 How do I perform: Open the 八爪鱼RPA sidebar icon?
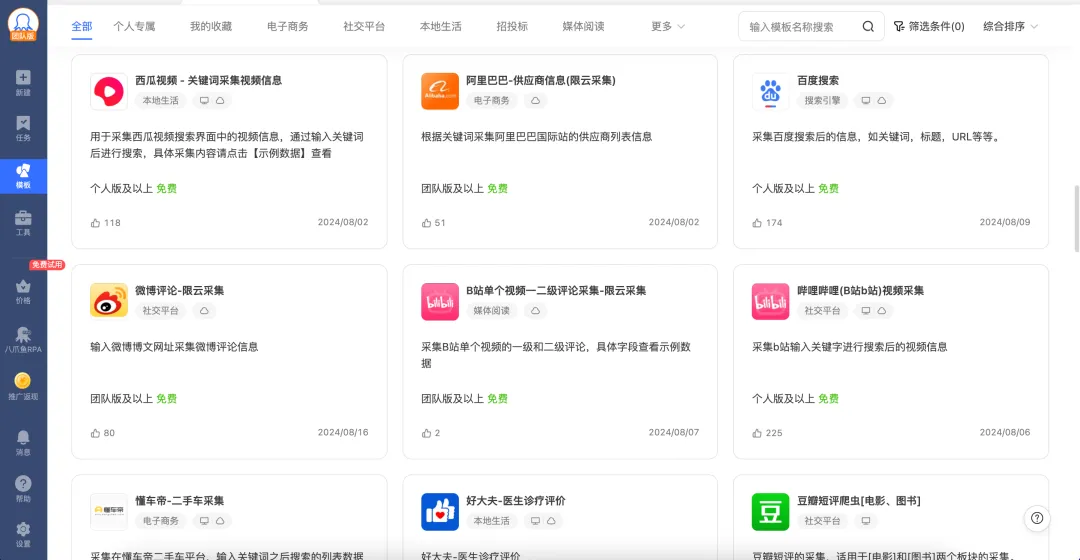23,340
